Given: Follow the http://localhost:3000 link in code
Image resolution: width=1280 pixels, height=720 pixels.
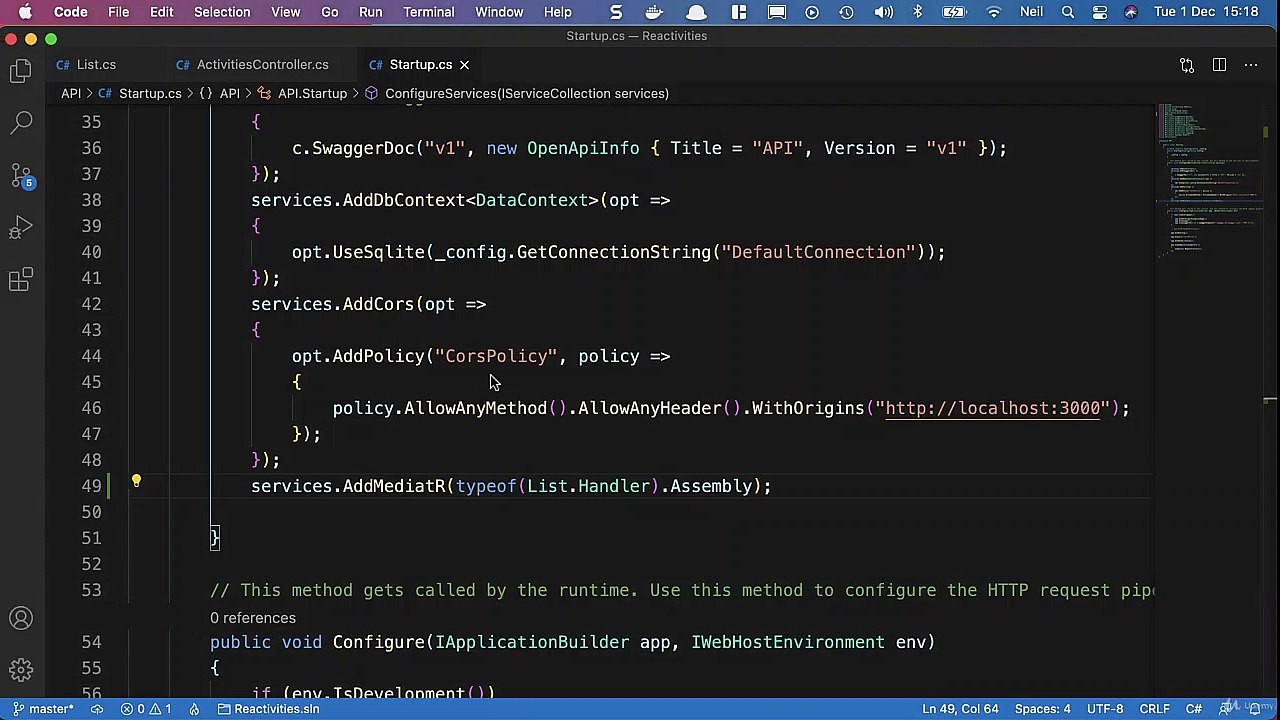Looking at the screenshot, I should click(993, 408).
